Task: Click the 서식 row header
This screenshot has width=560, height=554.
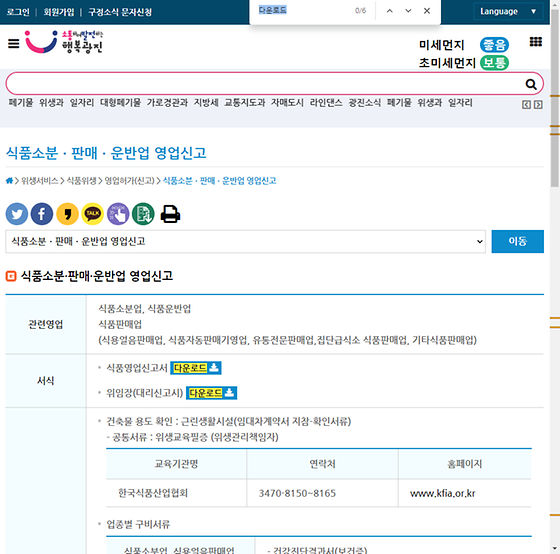Action: point(45,381)
